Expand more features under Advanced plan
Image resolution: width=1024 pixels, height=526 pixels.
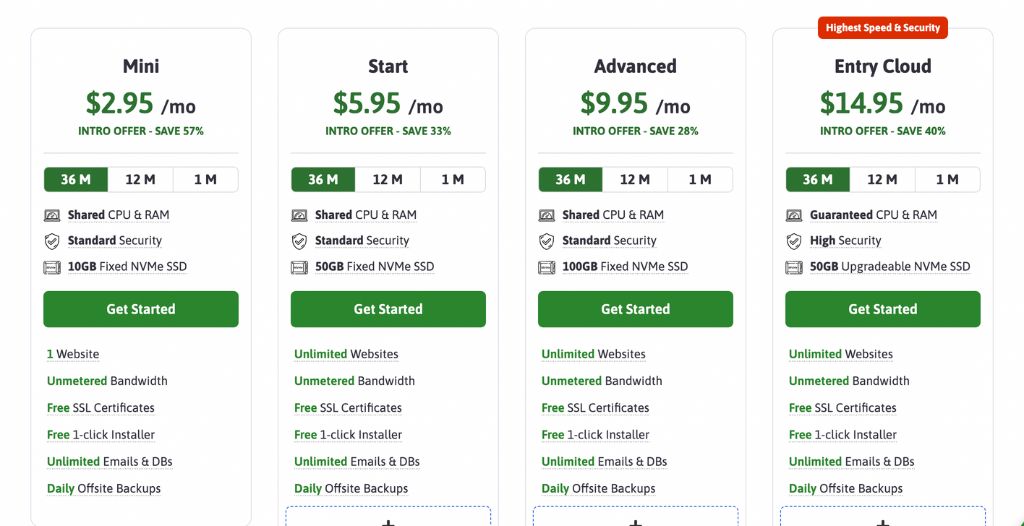pos(635,518)
